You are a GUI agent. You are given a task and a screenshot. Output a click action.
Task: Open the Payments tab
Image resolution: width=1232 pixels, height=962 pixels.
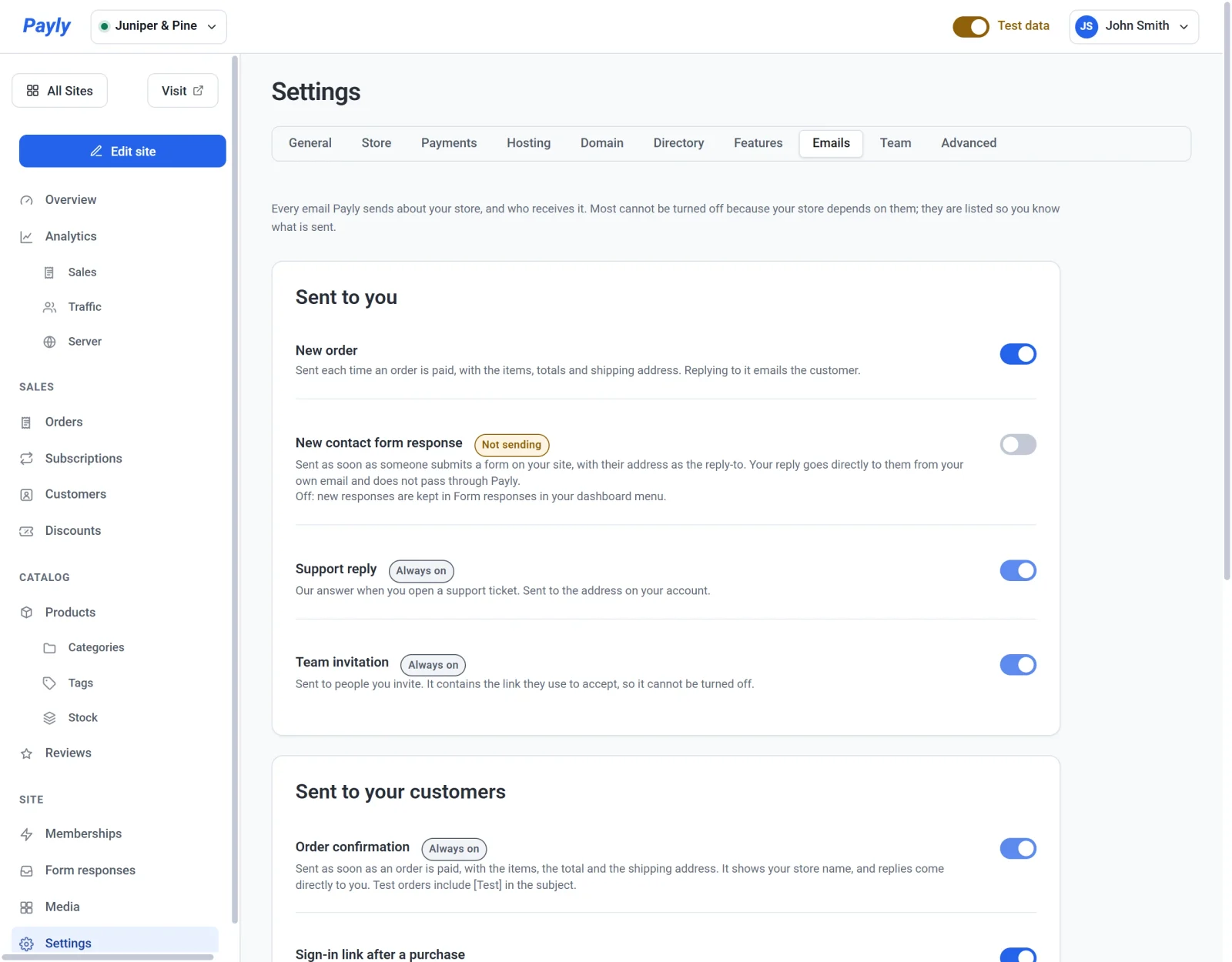tap(449, 143)
